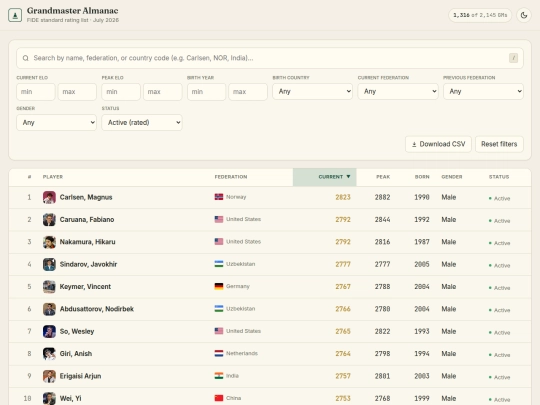Sort by the Player column header
Screen dimensions: 540x405
(x=53, y=177)
